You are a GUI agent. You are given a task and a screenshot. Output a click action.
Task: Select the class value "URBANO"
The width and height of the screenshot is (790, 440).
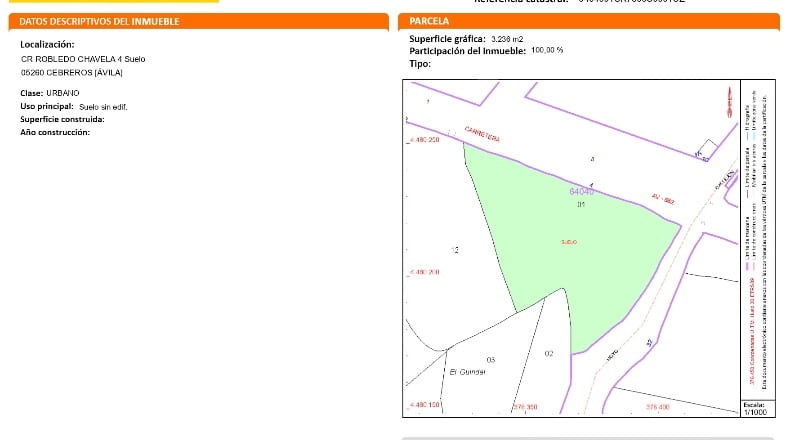click(63, 93)
